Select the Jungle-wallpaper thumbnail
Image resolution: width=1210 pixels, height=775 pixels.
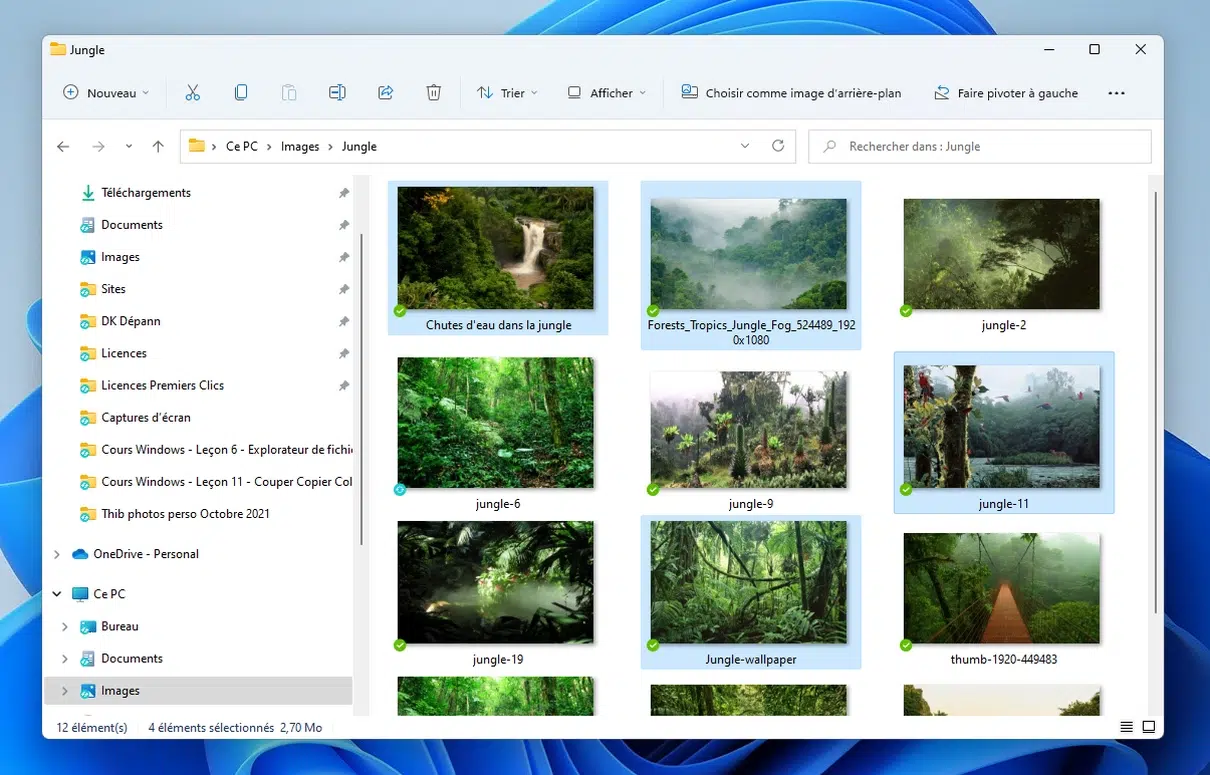coord(749,582)
